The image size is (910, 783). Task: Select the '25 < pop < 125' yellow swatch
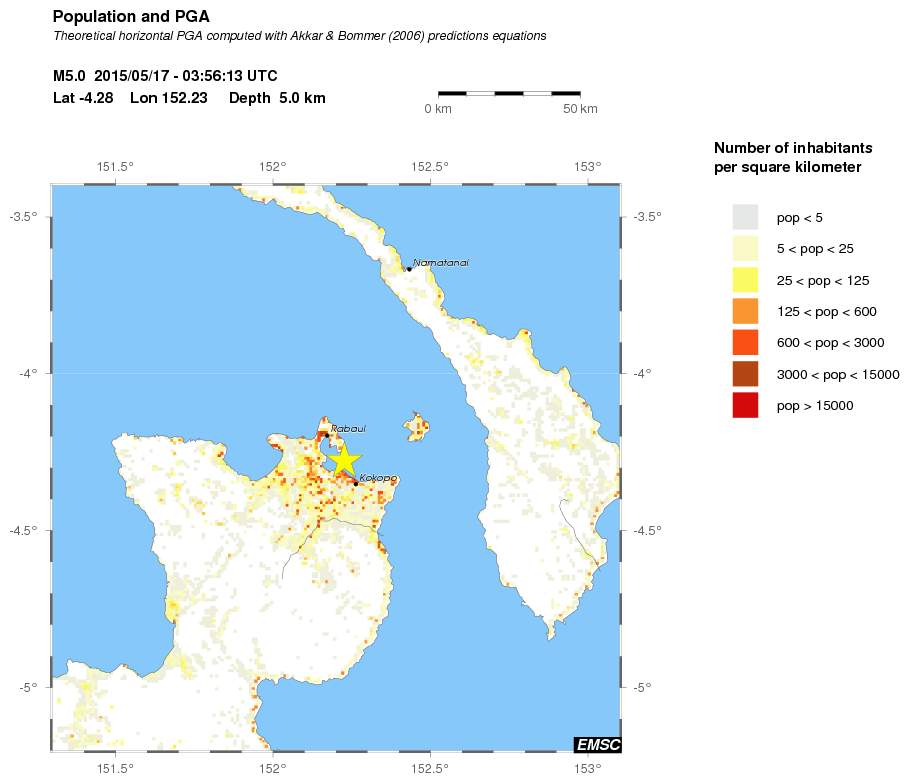[745, 280]
